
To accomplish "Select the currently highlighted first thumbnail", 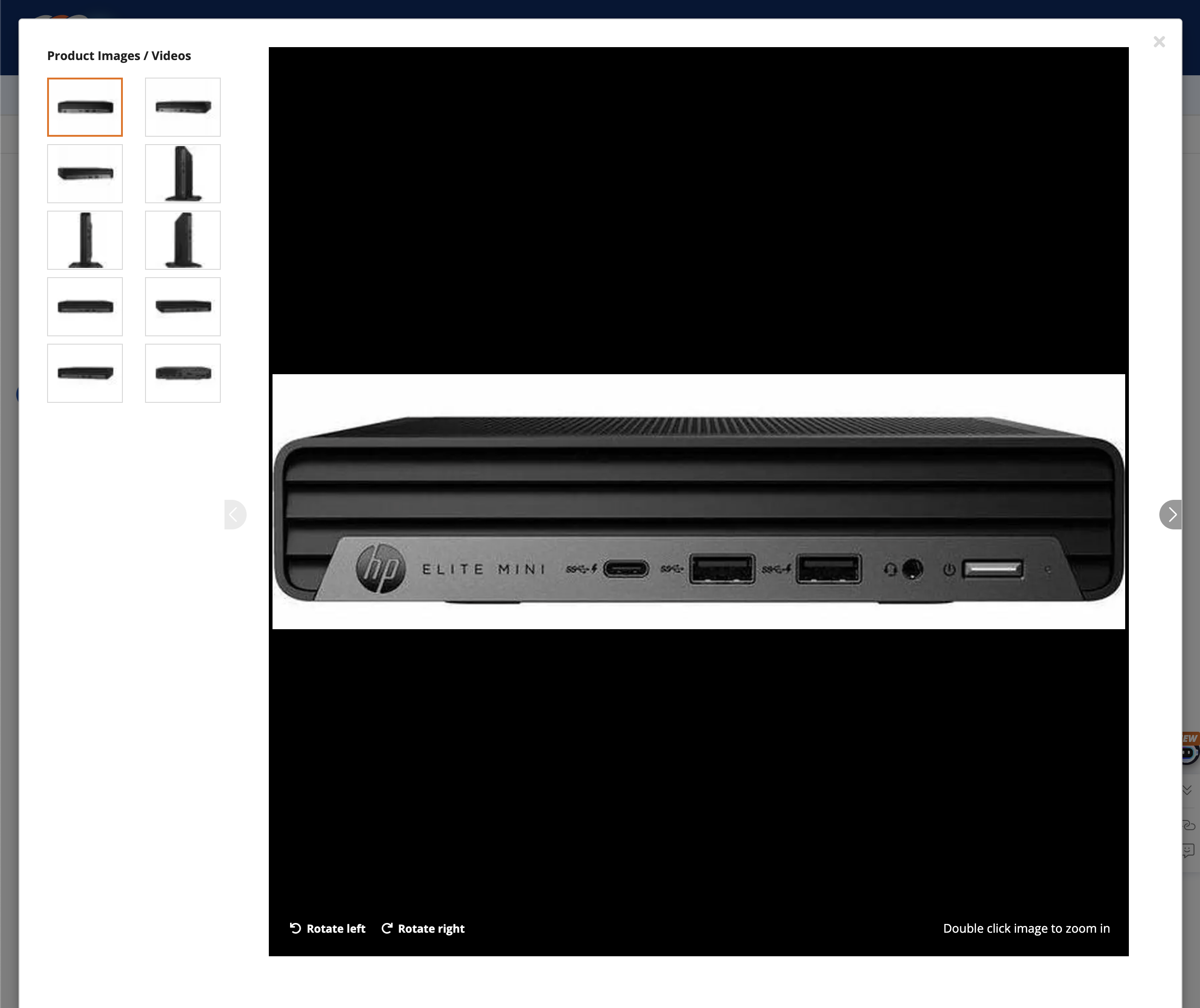I will (85, 107).
